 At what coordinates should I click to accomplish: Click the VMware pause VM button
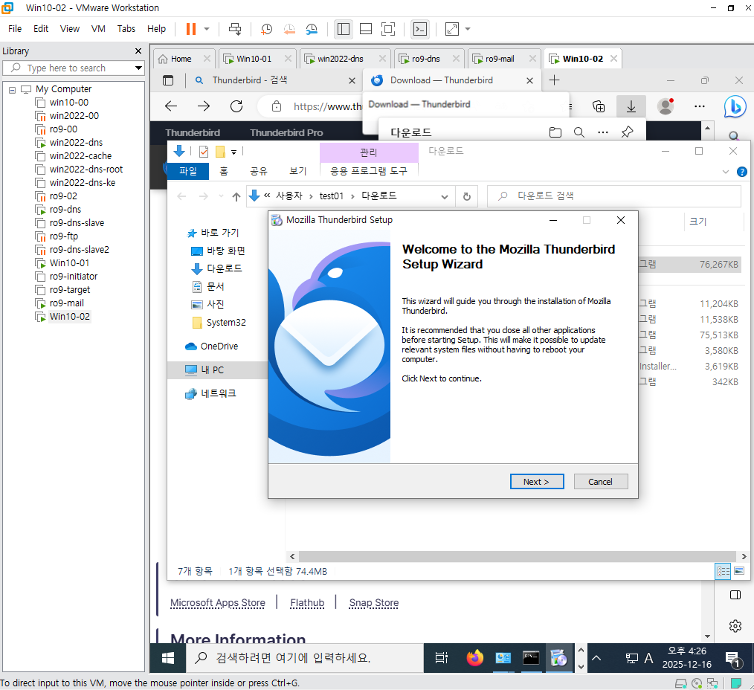(x=191, y=29)
